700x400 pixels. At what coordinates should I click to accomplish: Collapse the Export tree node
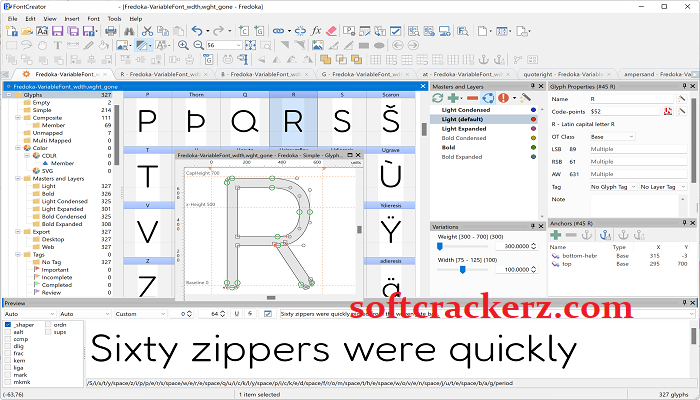click(18, 232)
